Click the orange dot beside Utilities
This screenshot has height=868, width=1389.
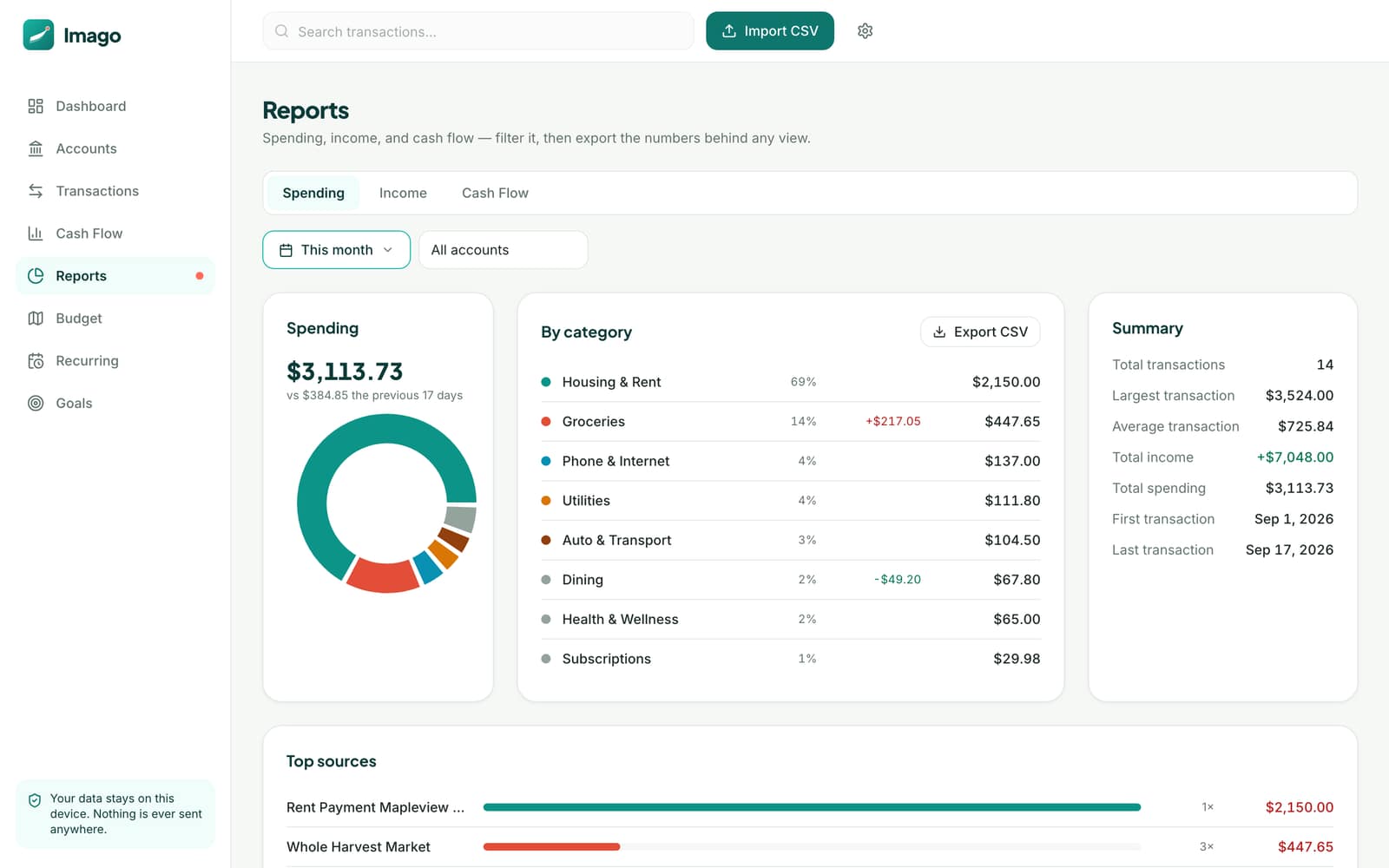tap(546, 501)
